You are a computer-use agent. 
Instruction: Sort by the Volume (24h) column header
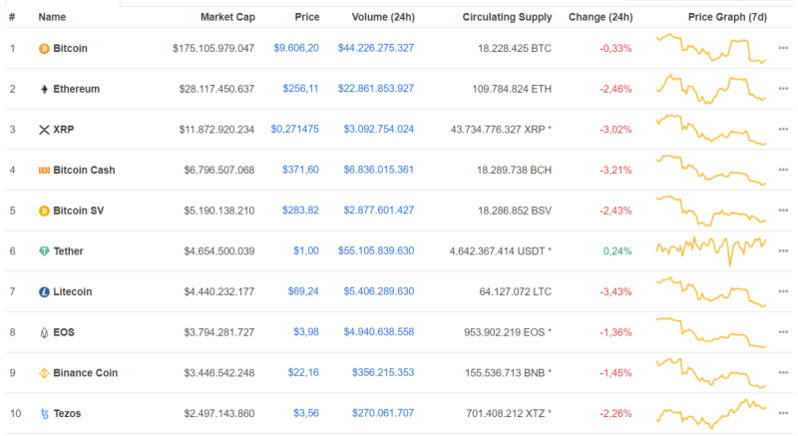(383, 17)
